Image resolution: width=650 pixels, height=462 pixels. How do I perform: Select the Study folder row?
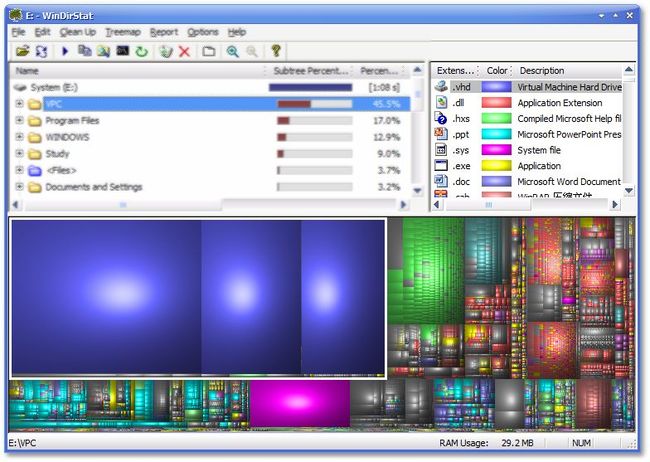tap(210, 154)
